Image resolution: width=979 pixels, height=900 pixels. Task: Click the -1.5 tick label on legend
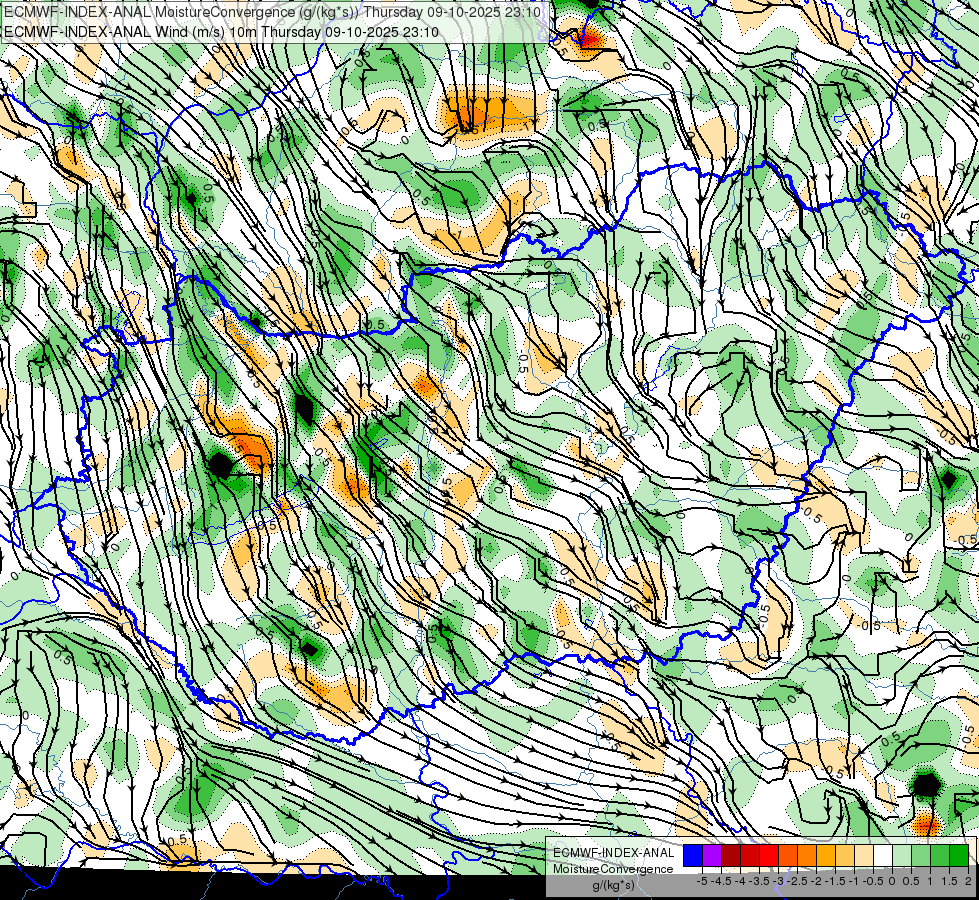click(x=835, y=881)
